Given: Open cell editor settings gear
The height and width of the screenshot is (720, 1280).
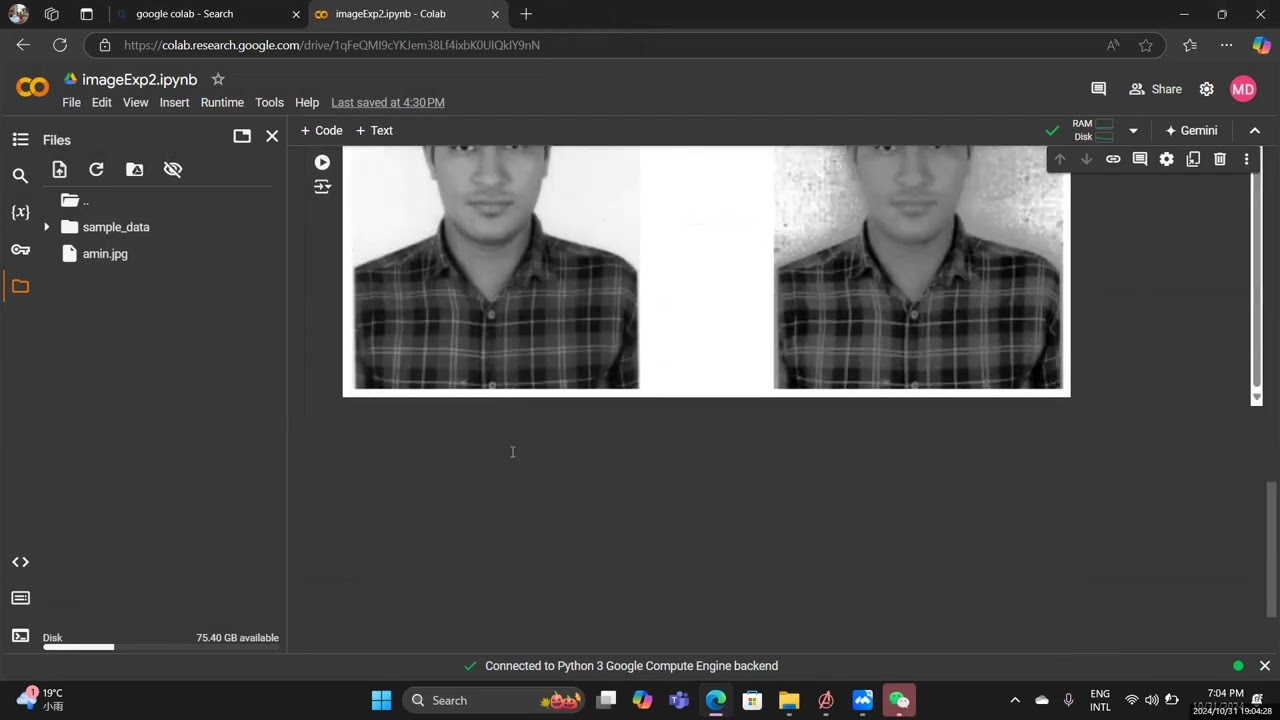Looking at the screenshot, I should (x=1166, y=159).
